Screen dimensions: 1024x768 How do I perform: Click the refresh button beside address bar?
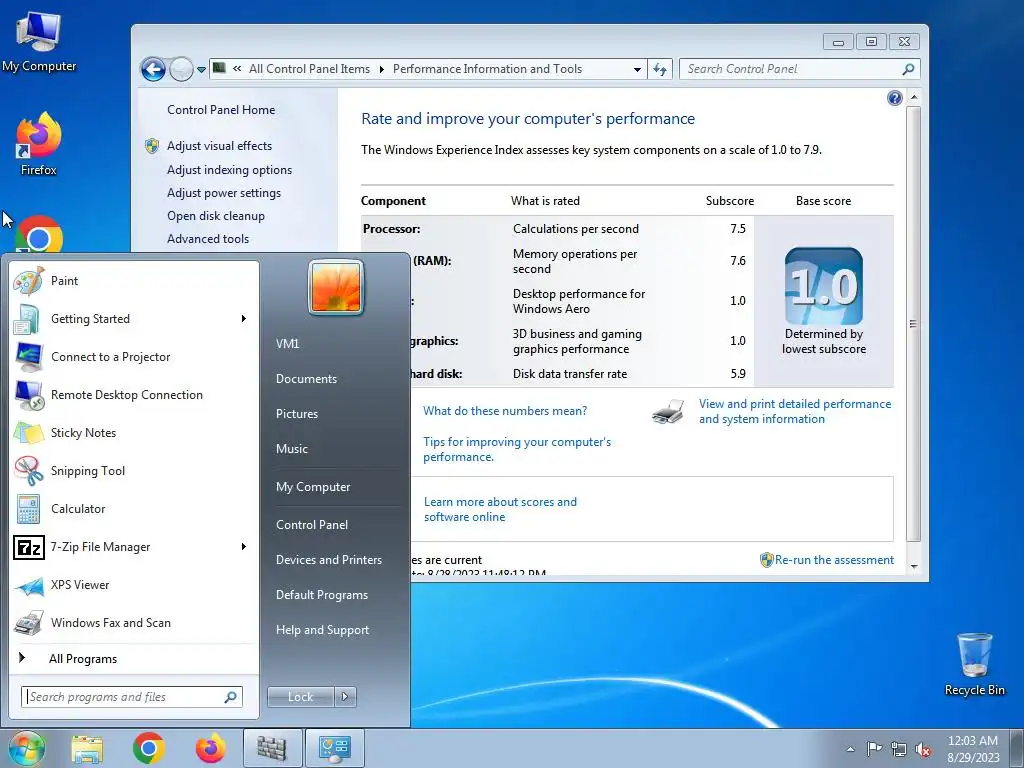click(660, 69)
